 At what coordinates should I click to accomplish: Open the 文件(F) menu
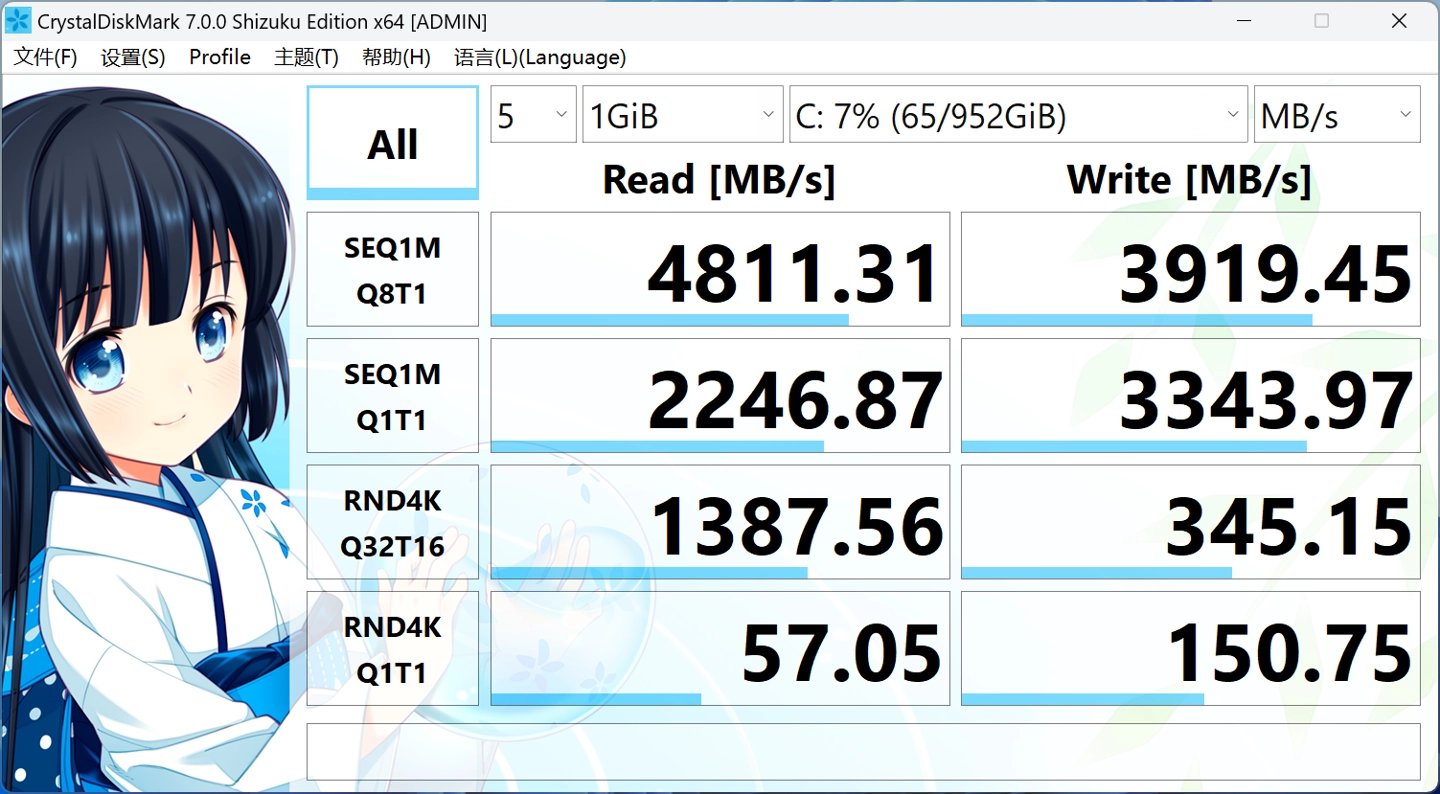[45, 57]
